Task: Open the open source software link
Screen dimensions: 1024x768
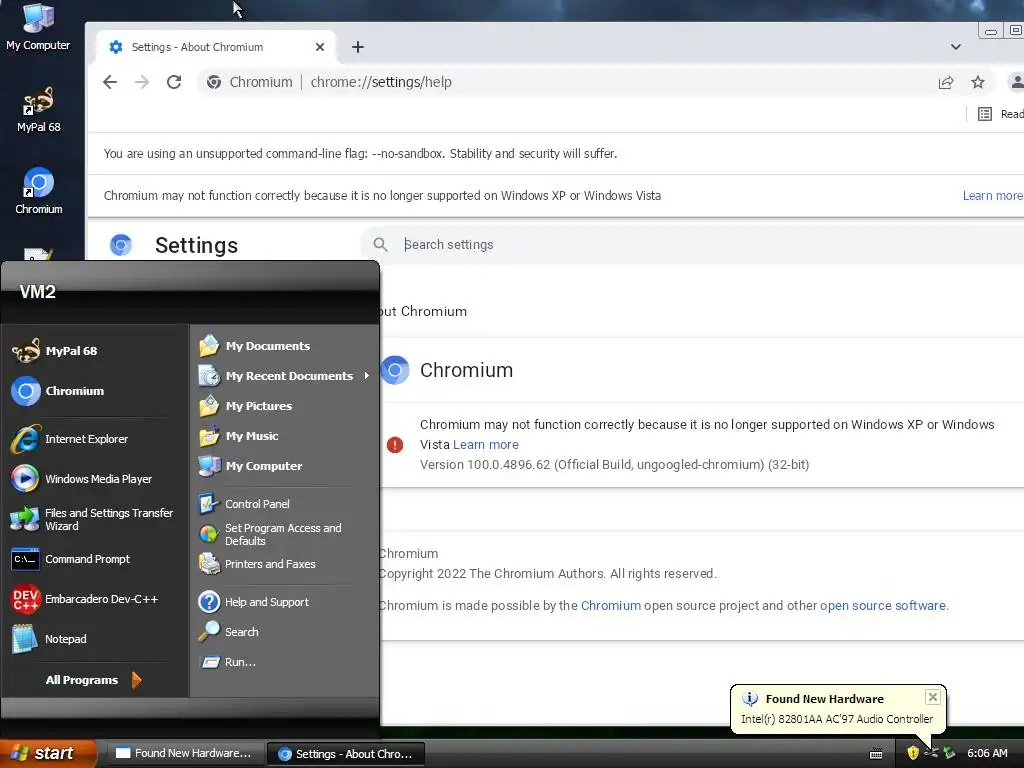Action: point(882,605)
